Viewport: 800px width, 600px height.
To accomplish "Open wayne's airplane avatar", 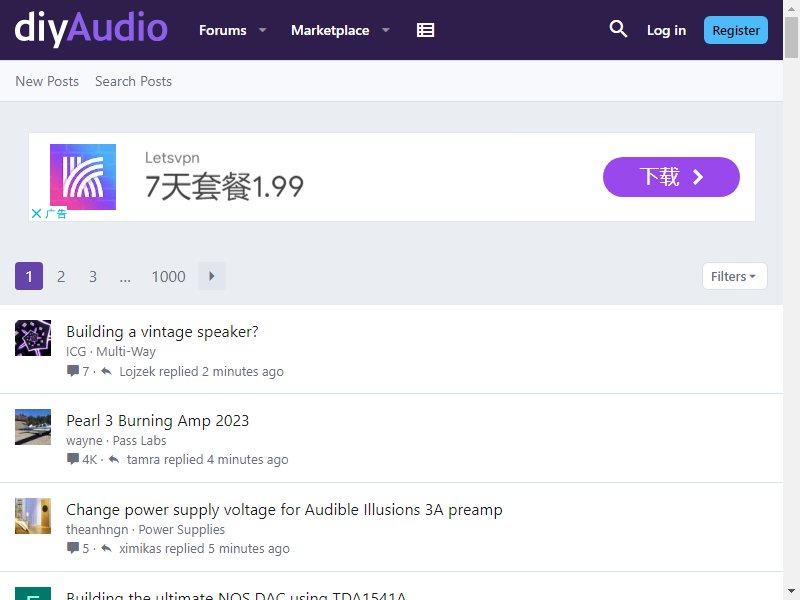I will [33, 427].
